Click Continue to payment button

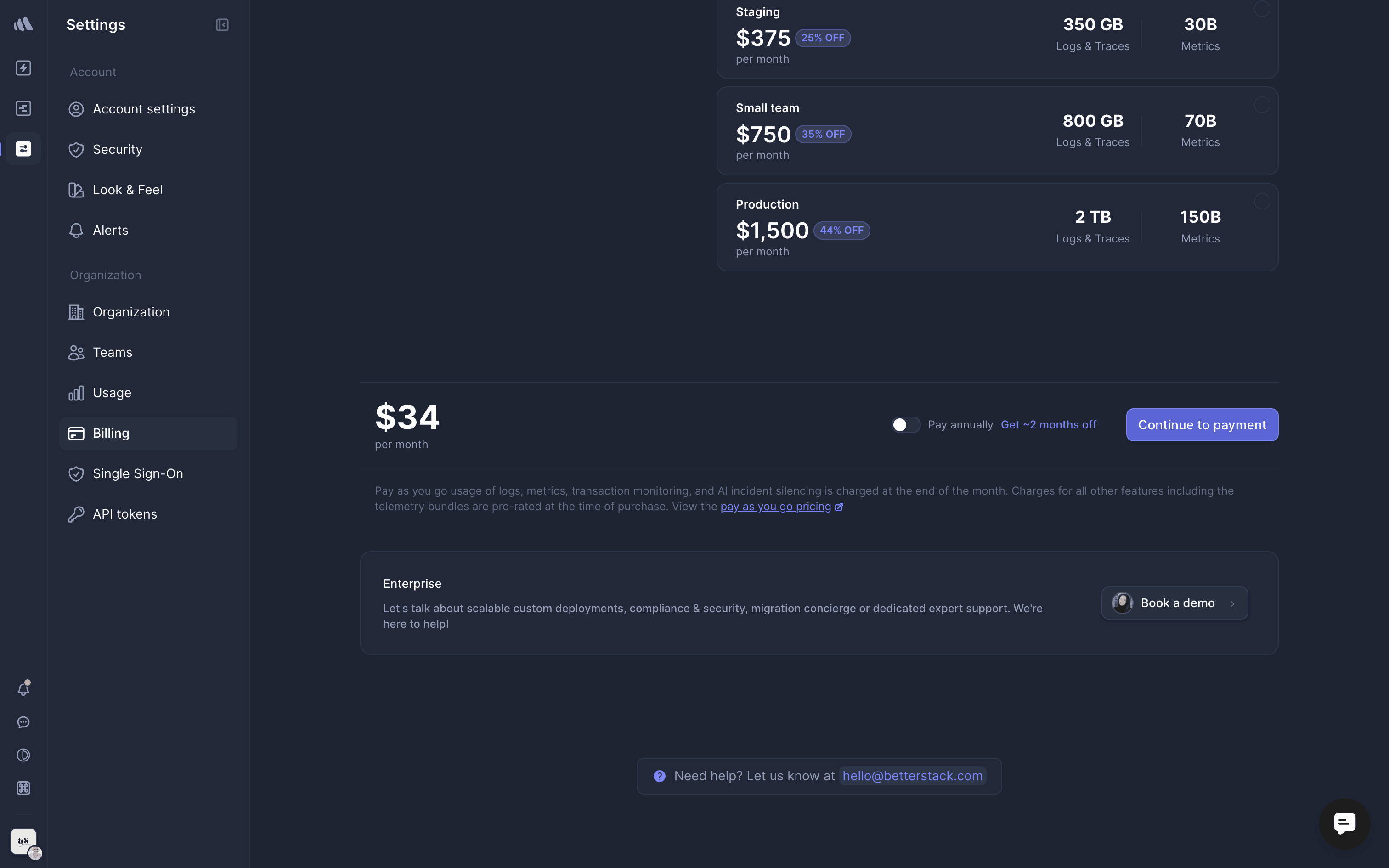pyautogui.click(x=1202, y=425)
